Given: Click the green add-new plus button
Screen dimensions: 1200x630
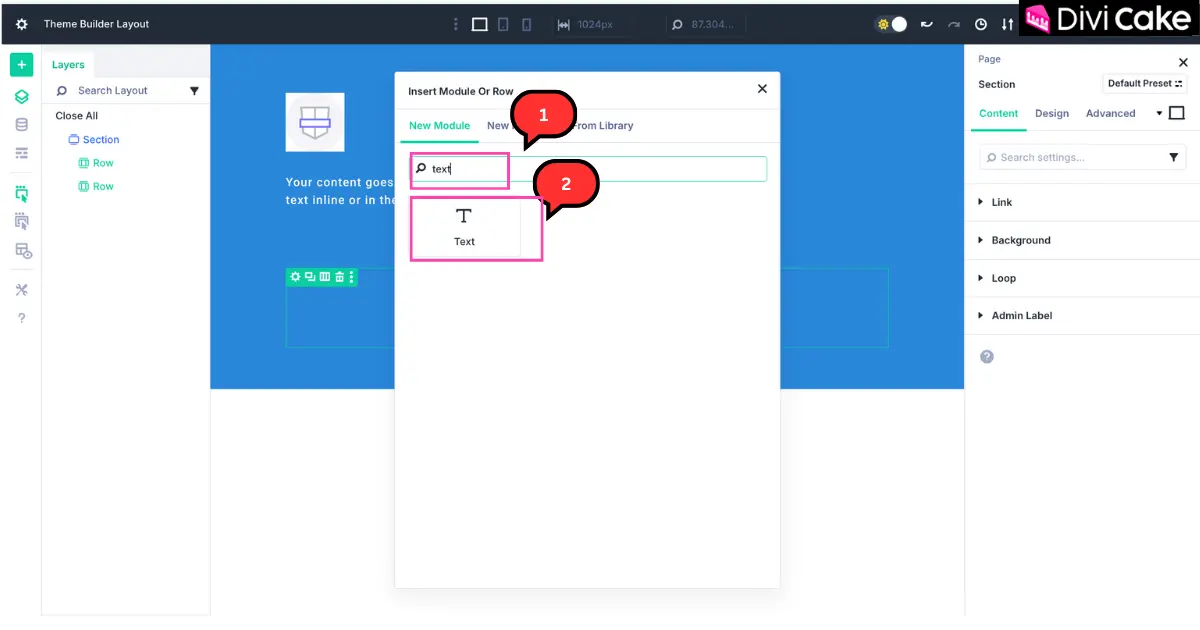Looking at the screenshot, I should point(22,65).
